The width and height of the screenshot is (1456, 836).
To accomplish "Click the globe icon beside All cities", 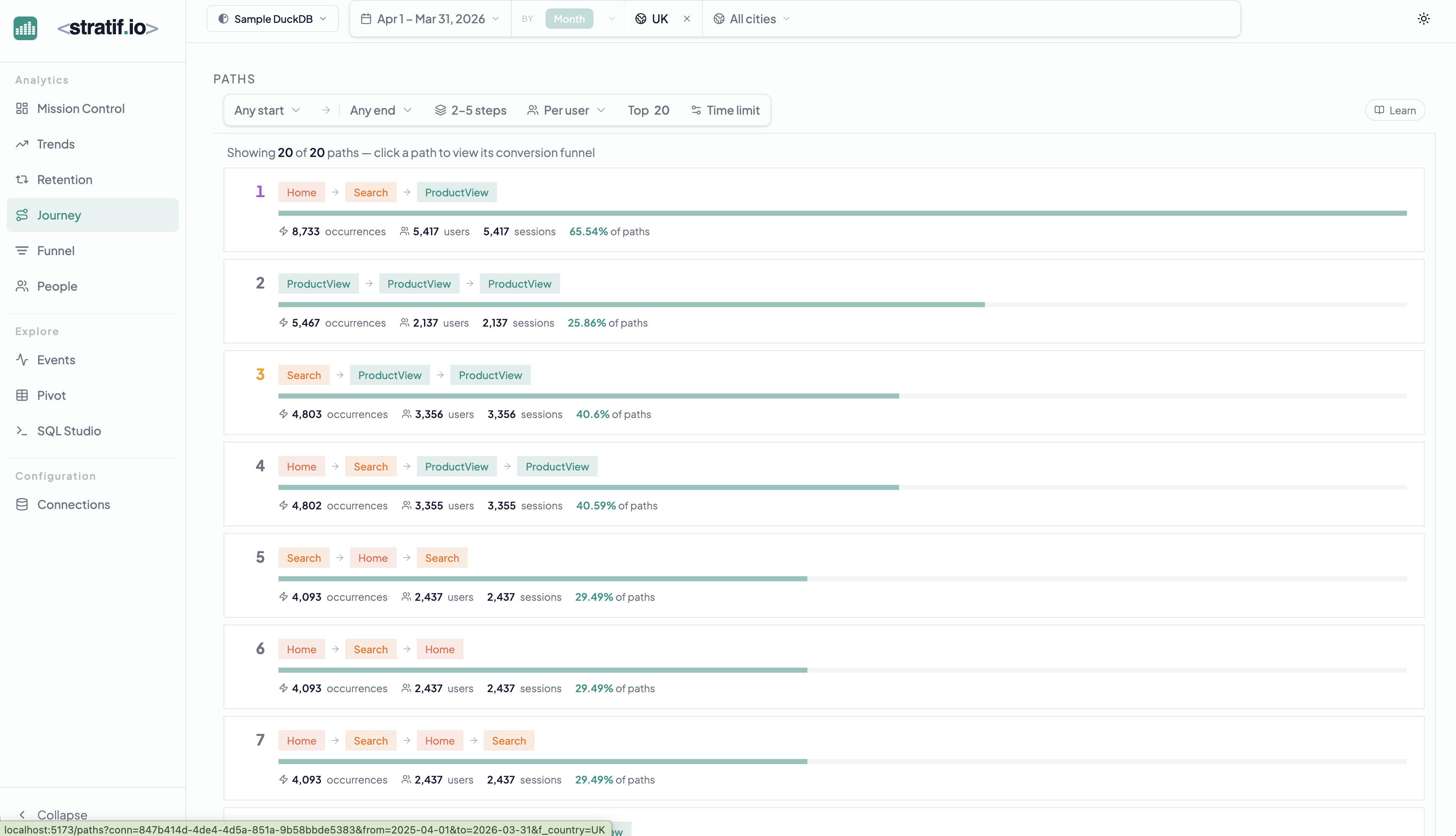I will [x=718, y=18].
